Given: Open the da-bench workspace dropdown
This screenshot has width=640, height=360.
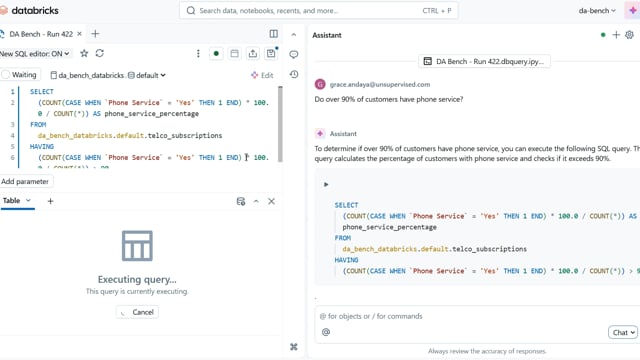Looking at the screenshot, I should [x=597, y=11].
